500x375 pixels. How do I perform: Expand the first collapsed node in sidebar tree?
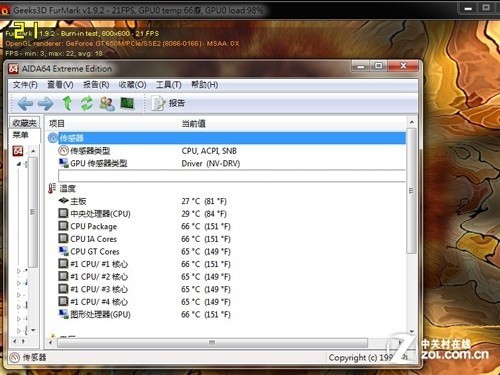(19, 271)
